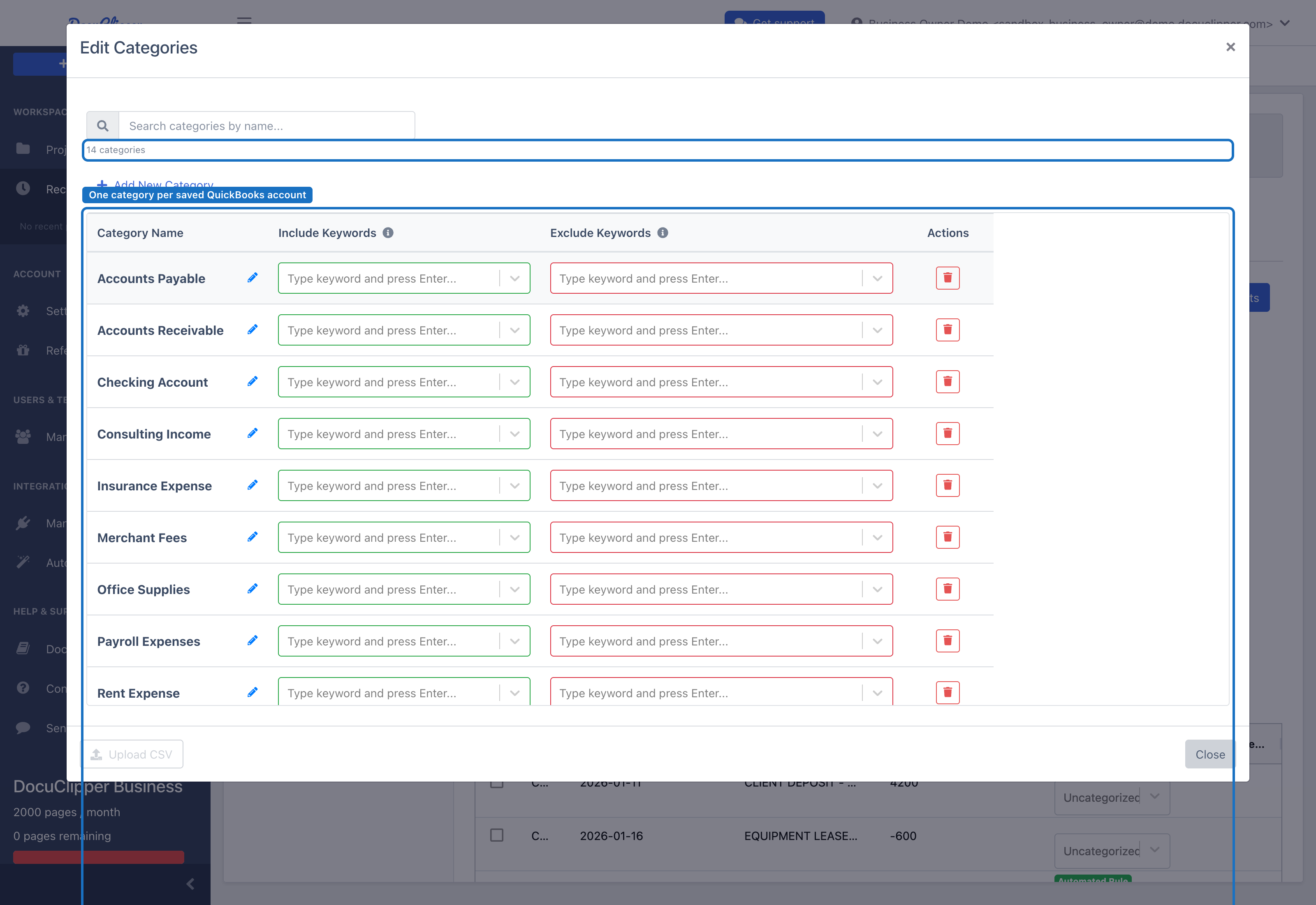The width and height of the screenshot is (1316, 905).
Task: Edit the Merchant Fees category name
Action: click(x=252, y=537)
